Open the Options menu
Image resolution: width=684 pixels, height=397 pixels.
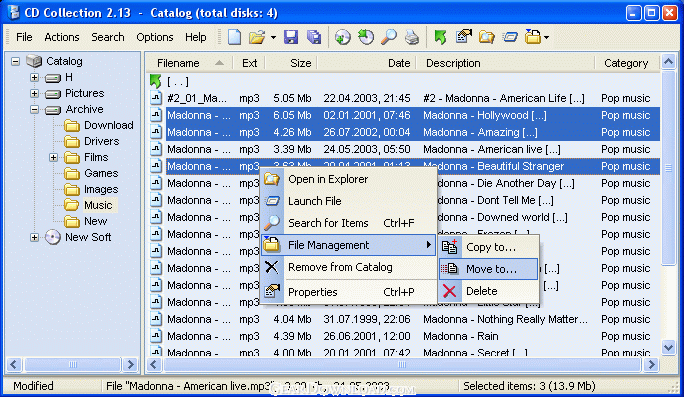coord(154,37)
